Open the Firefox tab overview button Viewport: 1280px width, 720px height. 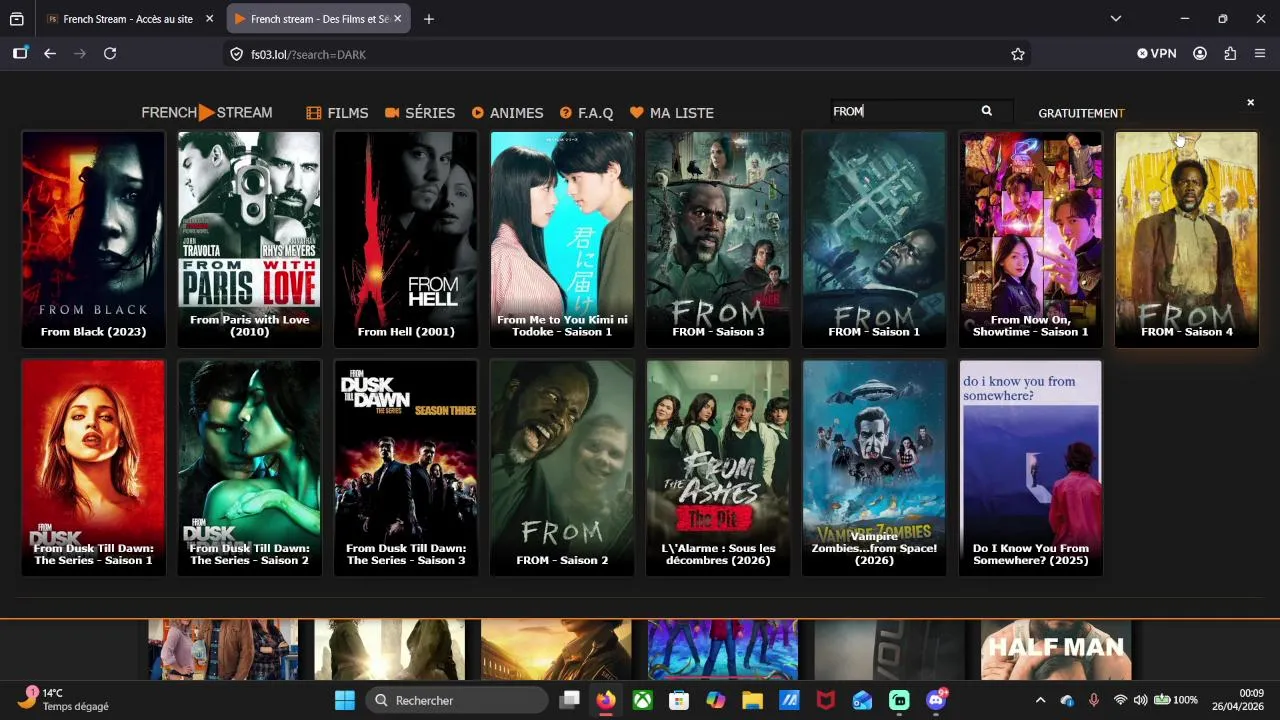(17, 19)
